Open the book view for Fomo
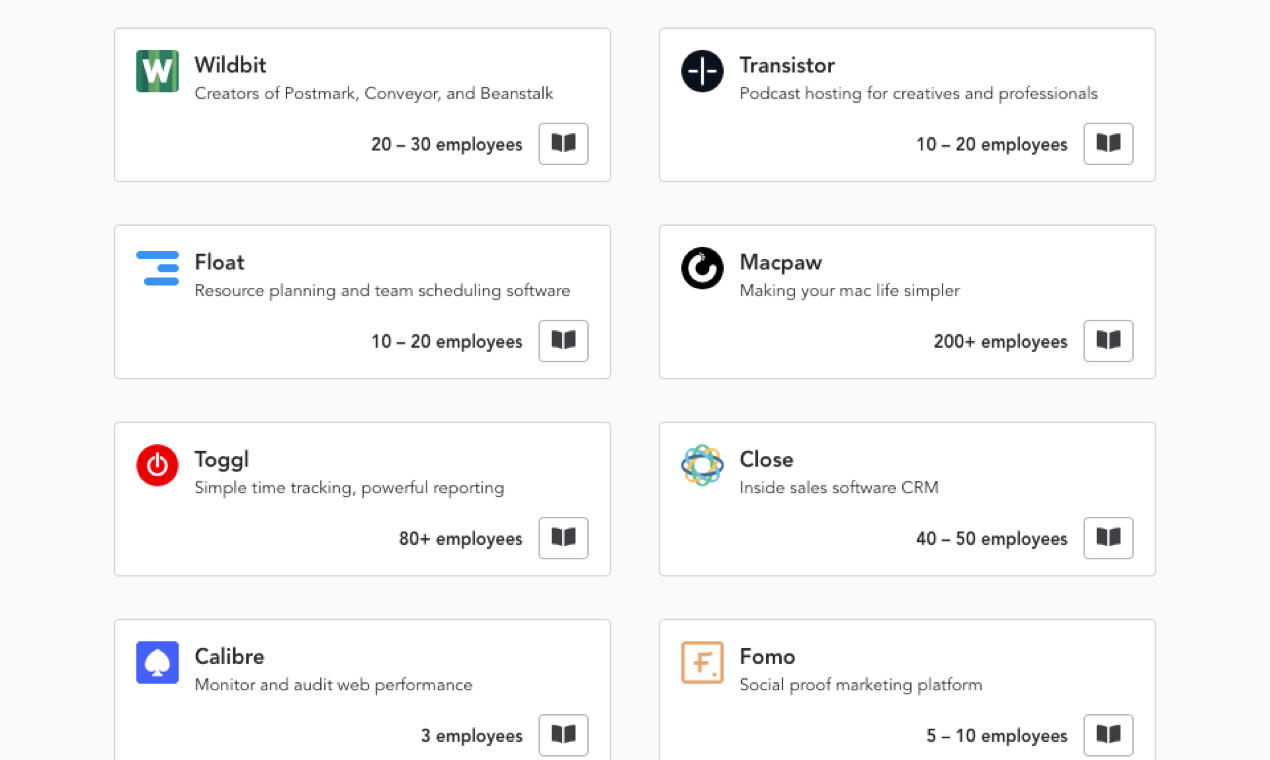Viewport: 1270px width, 760px height. [x=1108, y=734]
